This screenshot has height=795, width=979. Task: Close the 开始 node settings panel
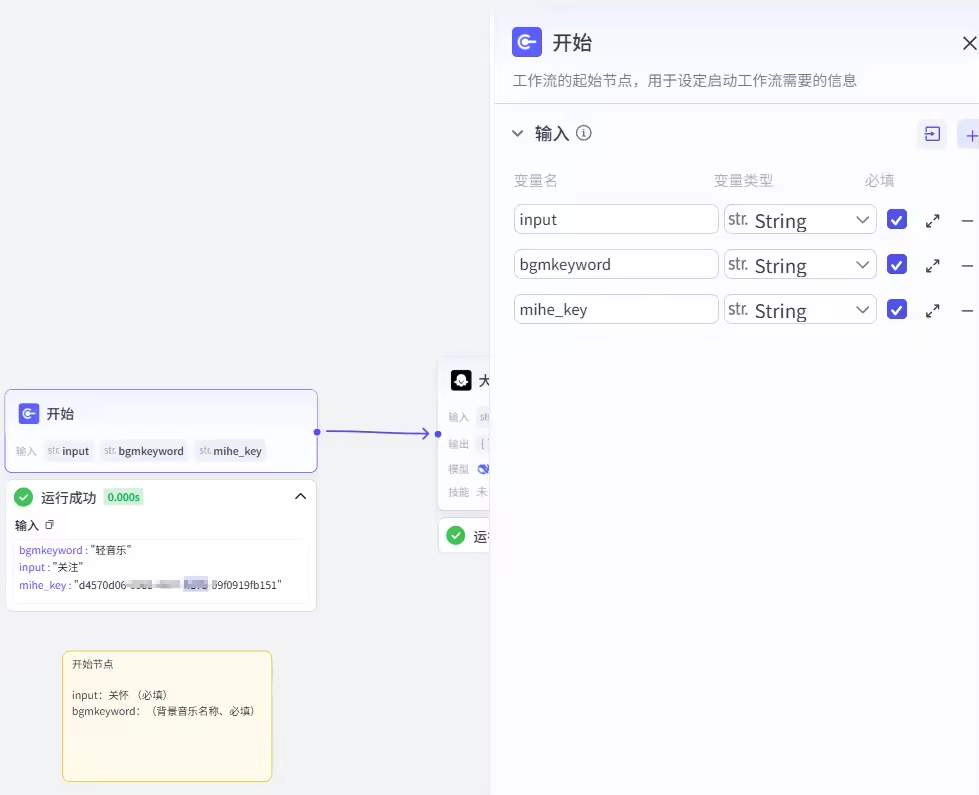pyautogui.click(x=968, y=43)
